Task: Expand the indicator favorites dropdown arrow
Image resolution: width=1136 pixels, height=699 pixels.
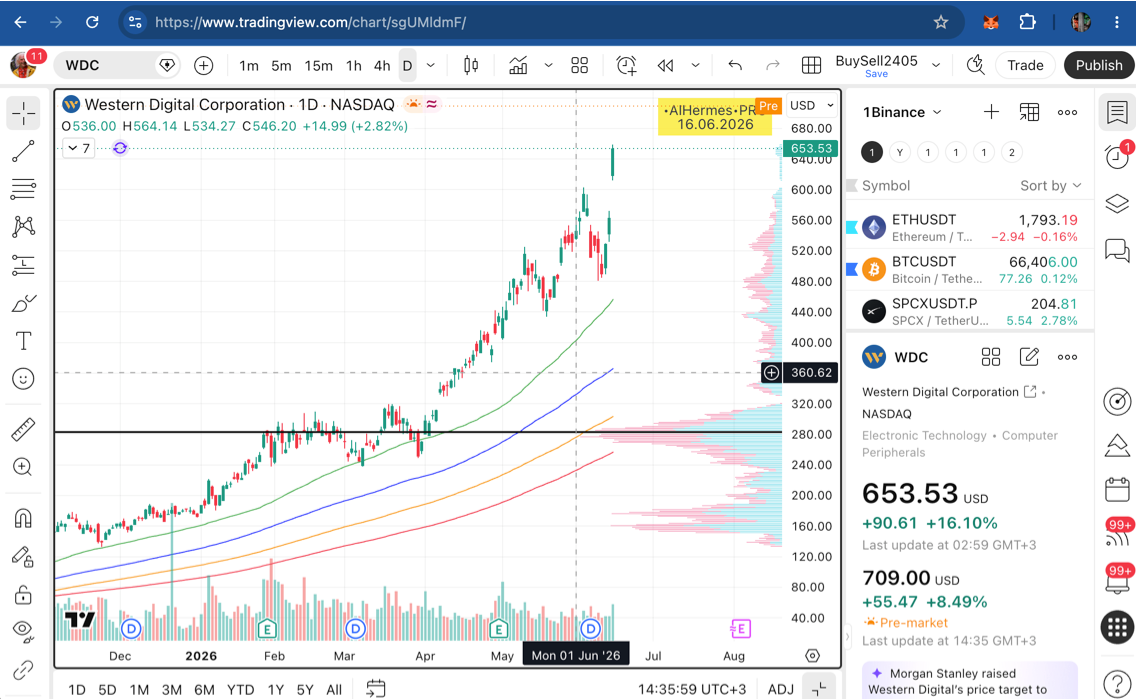Action: [x=548, y=65]
